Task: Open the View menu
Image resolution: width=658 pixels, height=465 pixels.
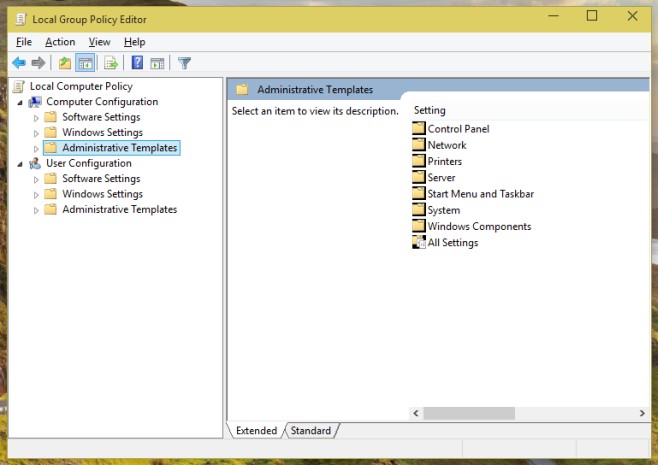Action: coord(99,42)
